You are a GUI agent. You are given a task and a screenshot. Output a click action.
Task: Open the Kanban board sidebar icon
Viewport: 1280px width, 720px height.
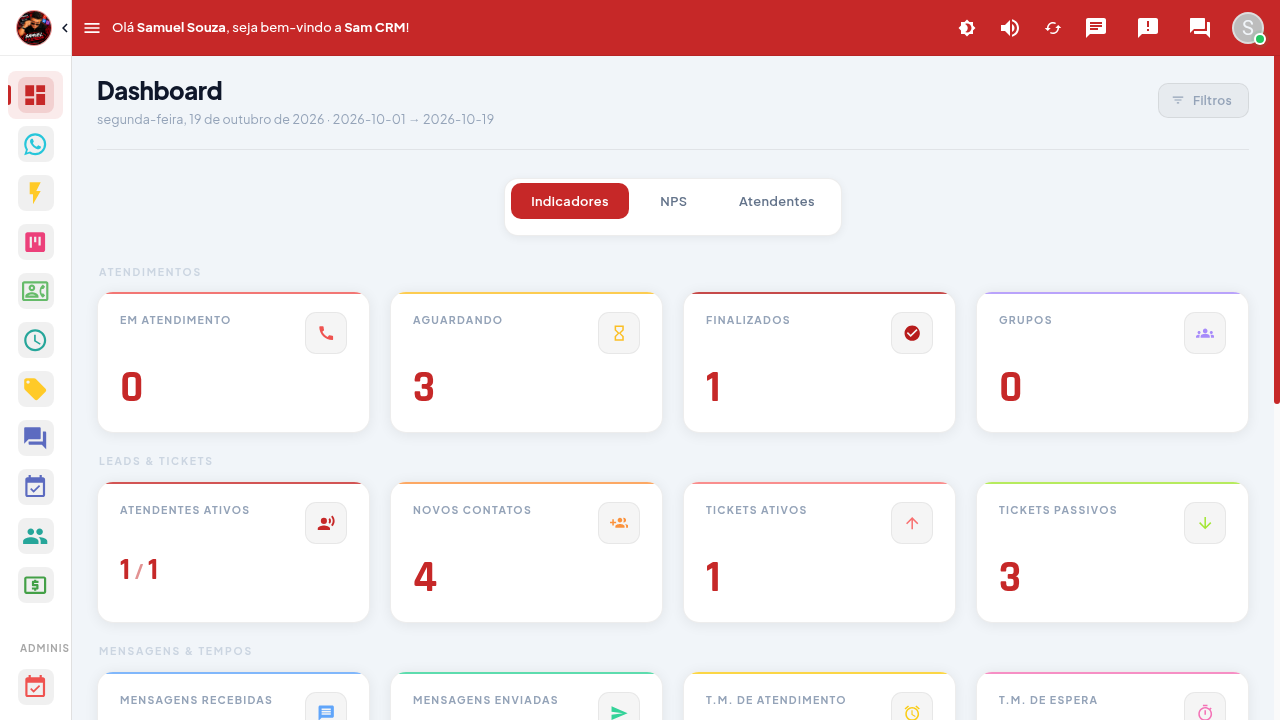pyautogui.click(x=36, y=242)
